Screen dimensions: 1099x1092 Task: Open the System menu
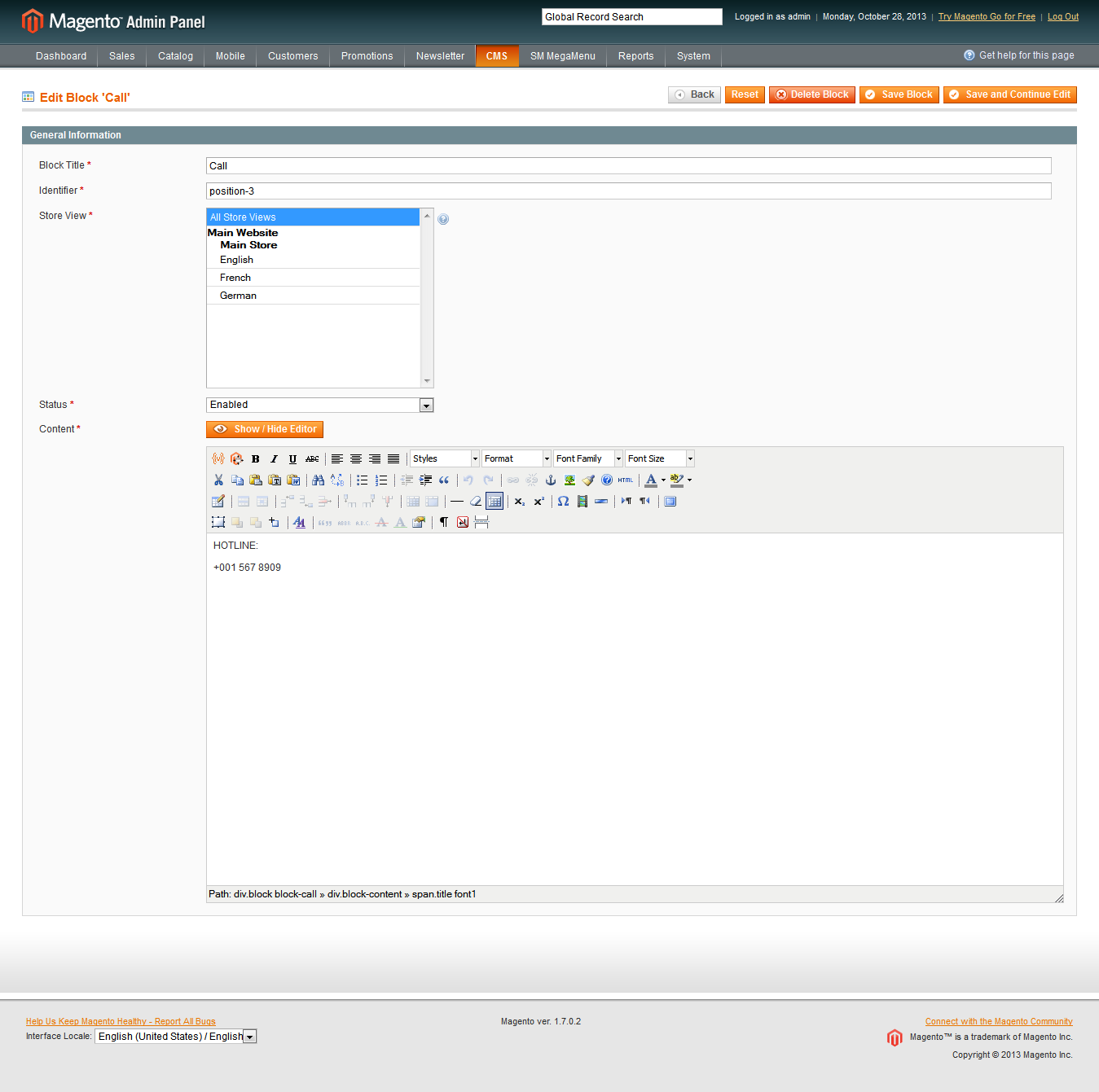point(693,56)
